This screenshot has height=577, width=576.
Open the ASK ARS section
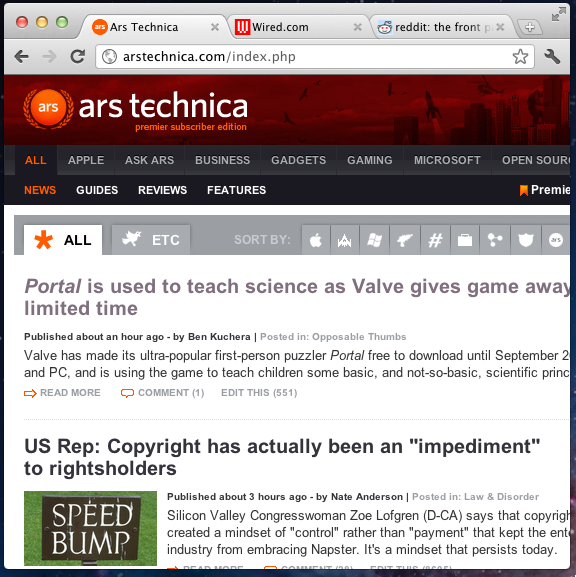pyautogui.click(x=149, y=160)
